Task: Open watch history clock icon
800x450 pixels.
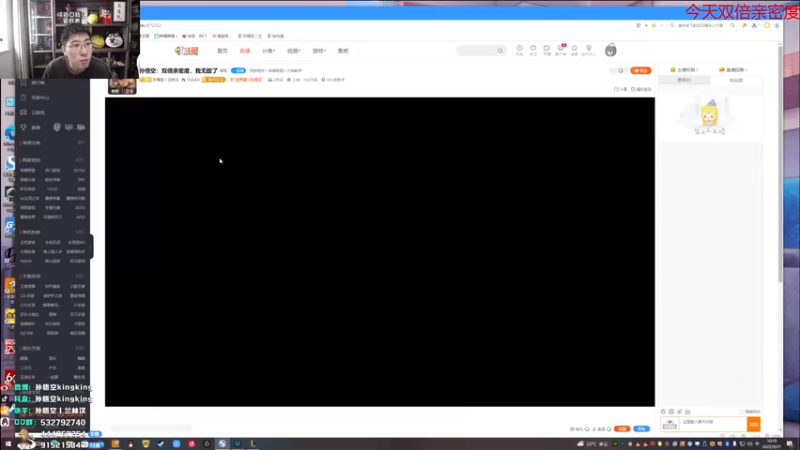Action: click(519, 50)
